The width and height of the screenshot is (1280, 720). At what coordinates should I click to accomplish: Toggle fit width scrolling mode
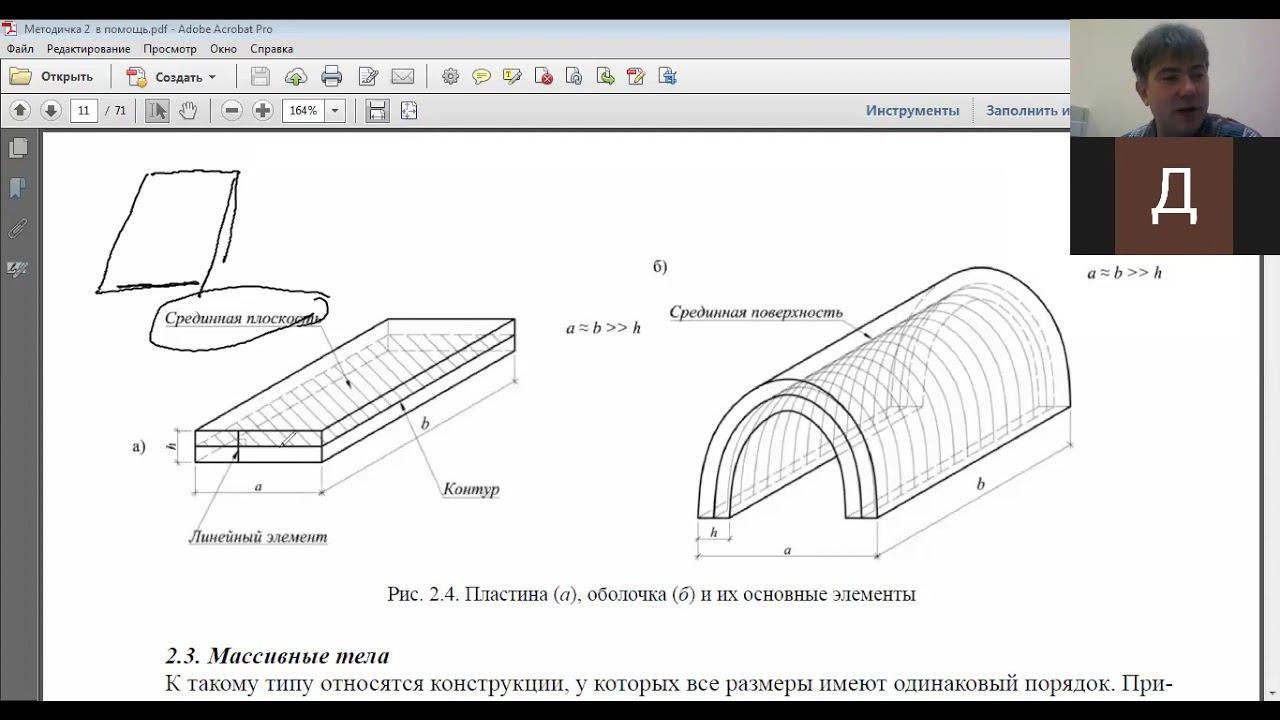pos(377,110)
